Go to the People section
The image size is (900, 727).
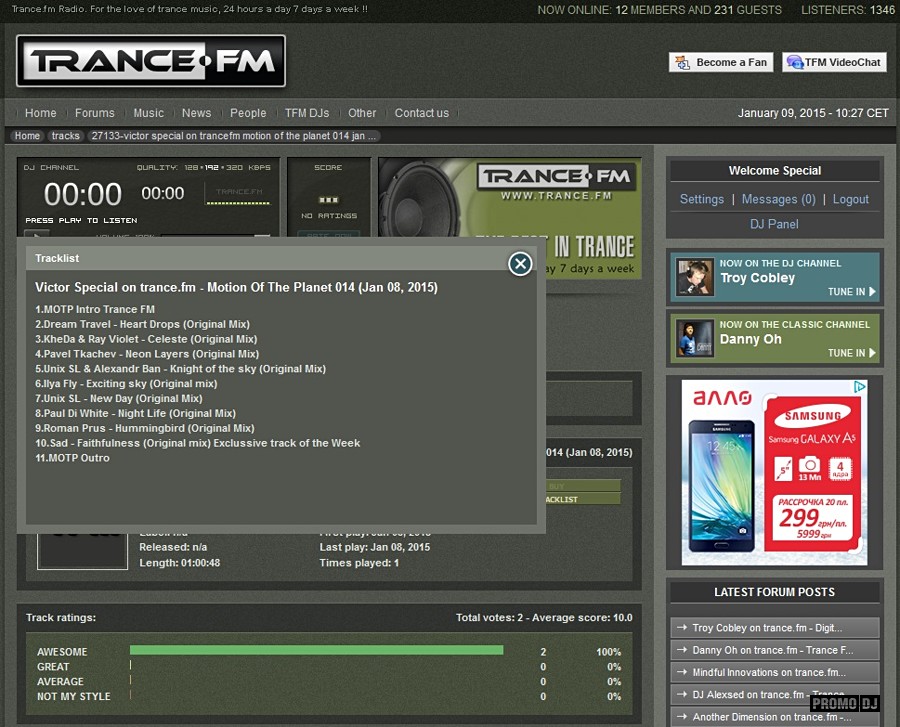[x=248, y=113]
